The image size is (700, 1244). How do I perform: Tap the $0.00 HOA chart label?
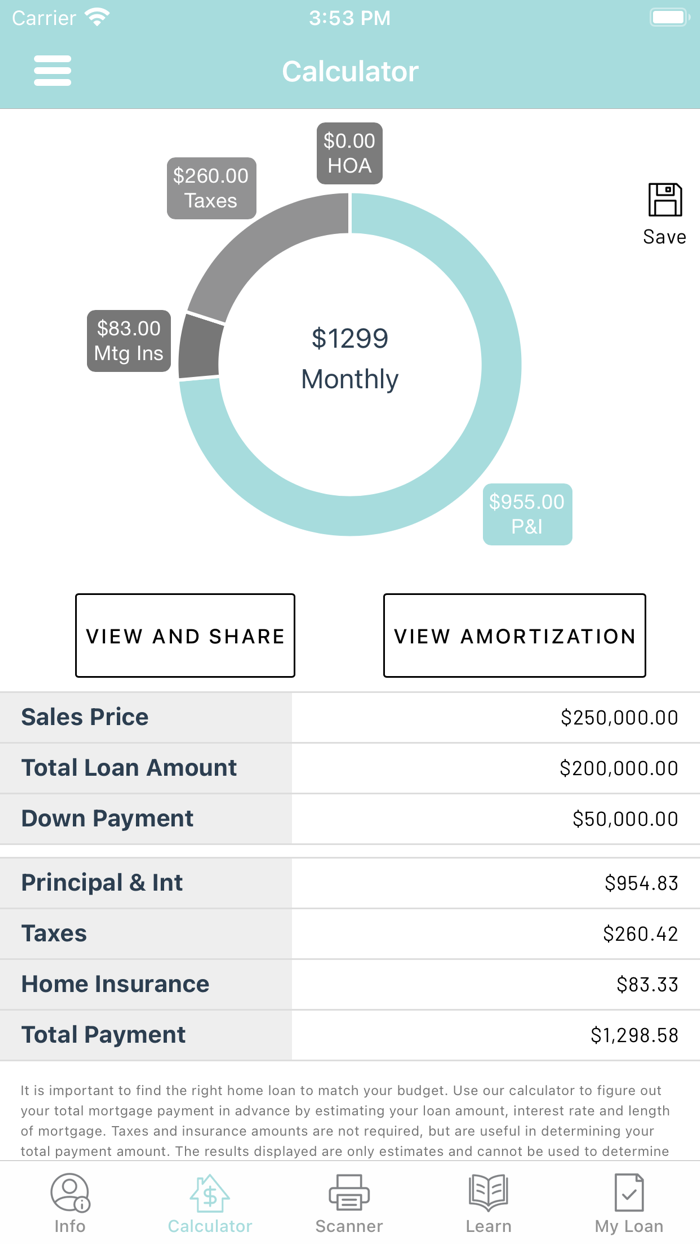(349, 152)
